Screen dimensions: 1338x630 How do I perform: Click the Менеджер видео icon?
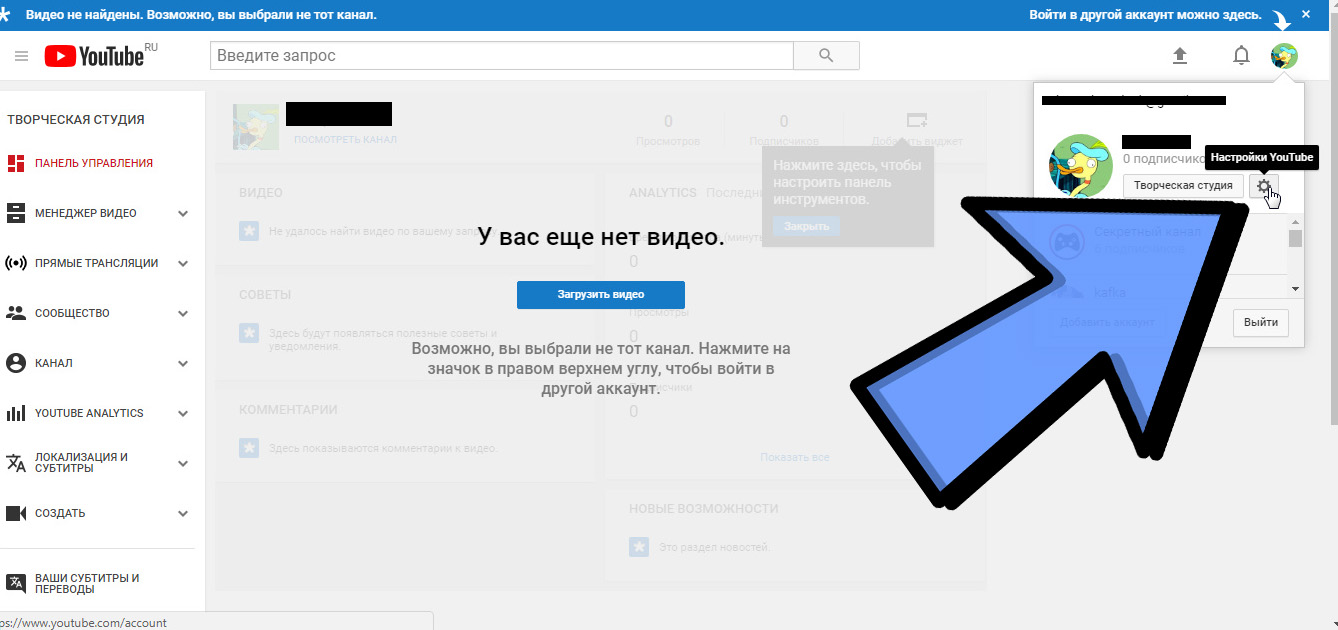pyautogui.click(x=15, y=213)
